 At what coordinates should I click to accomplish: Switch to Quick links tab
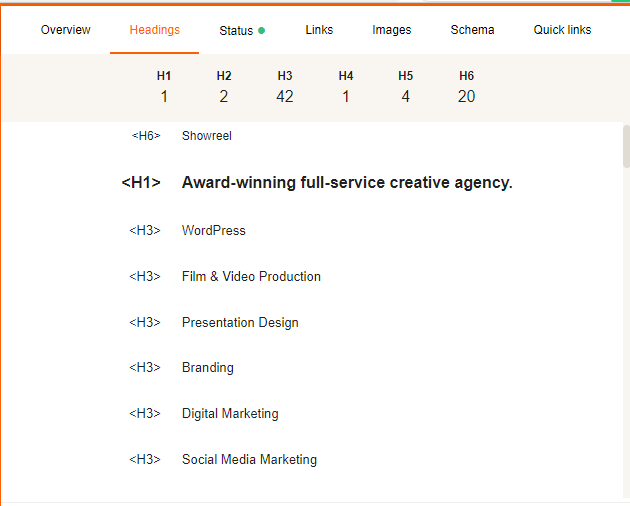point(562,30)
